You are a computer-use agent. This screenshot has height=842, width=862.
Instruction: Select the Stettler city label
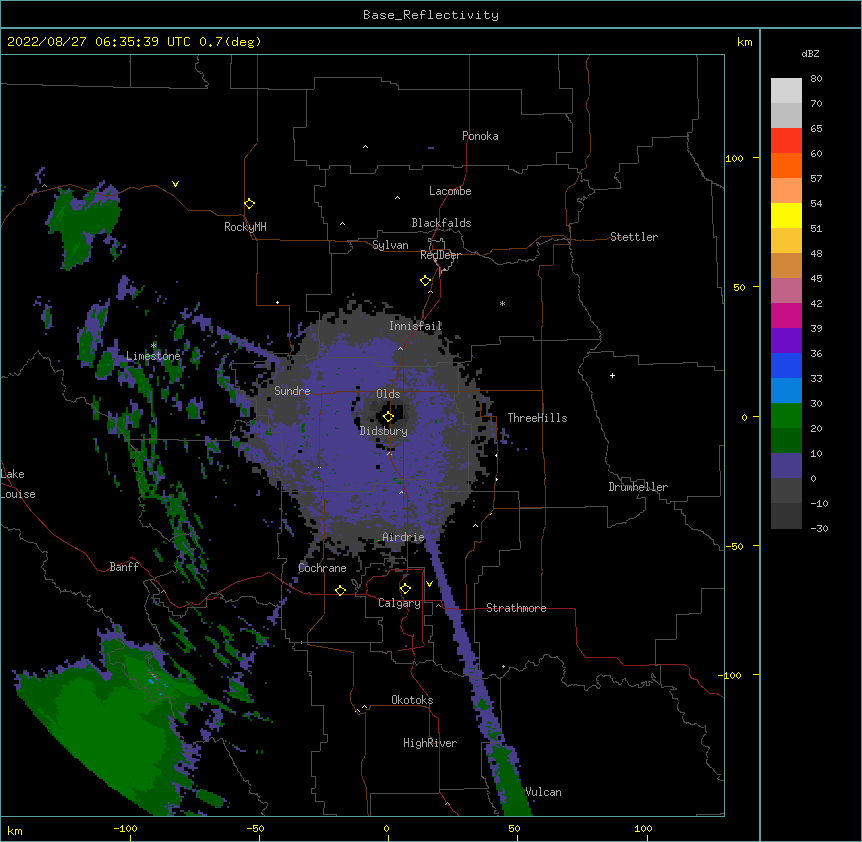coord(634,237)
